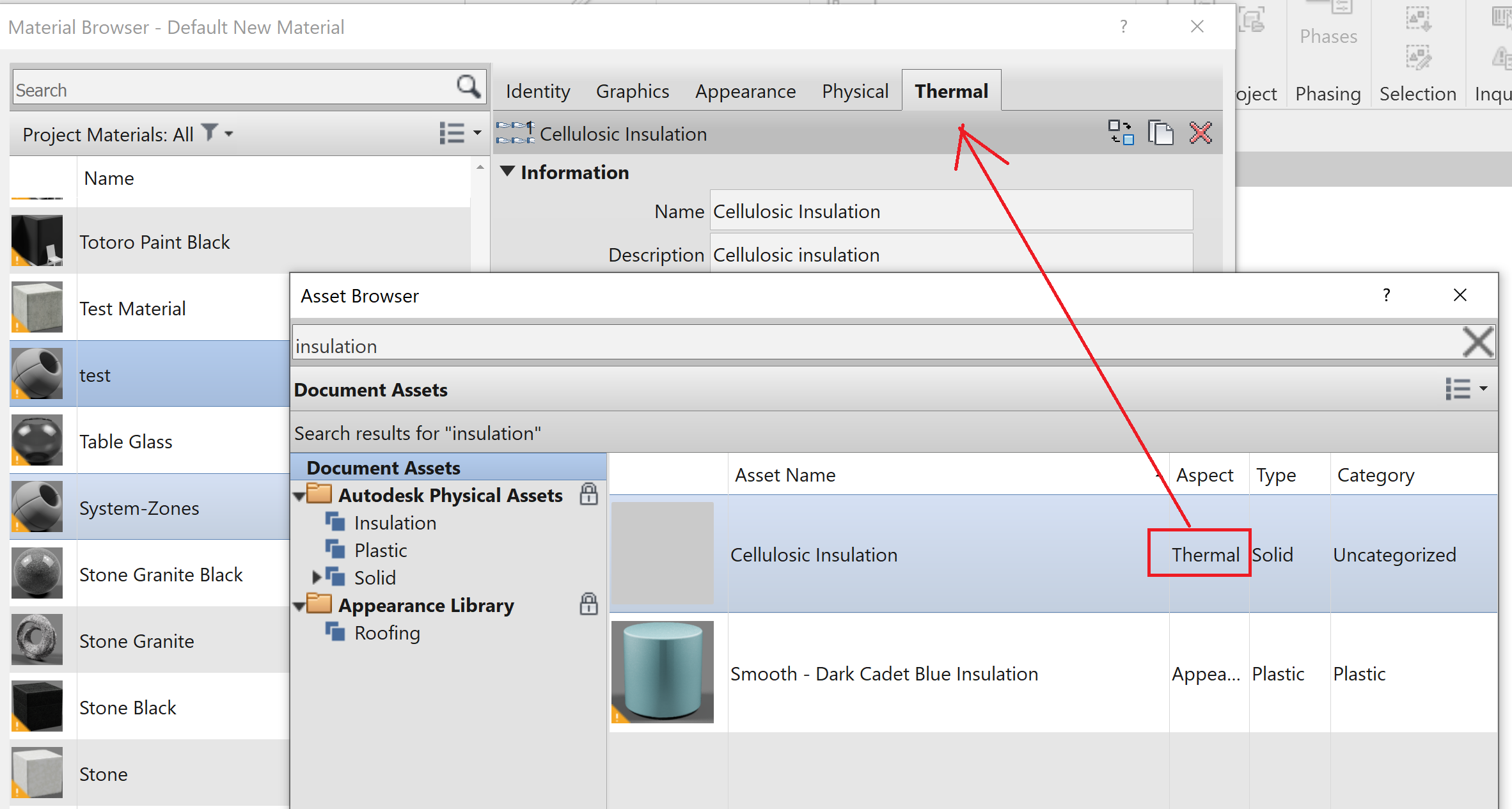The image size is (1512, 809).
Task: Duplicate the Cellulosic Insulation thermal asset
Action: coord(1160,133)
